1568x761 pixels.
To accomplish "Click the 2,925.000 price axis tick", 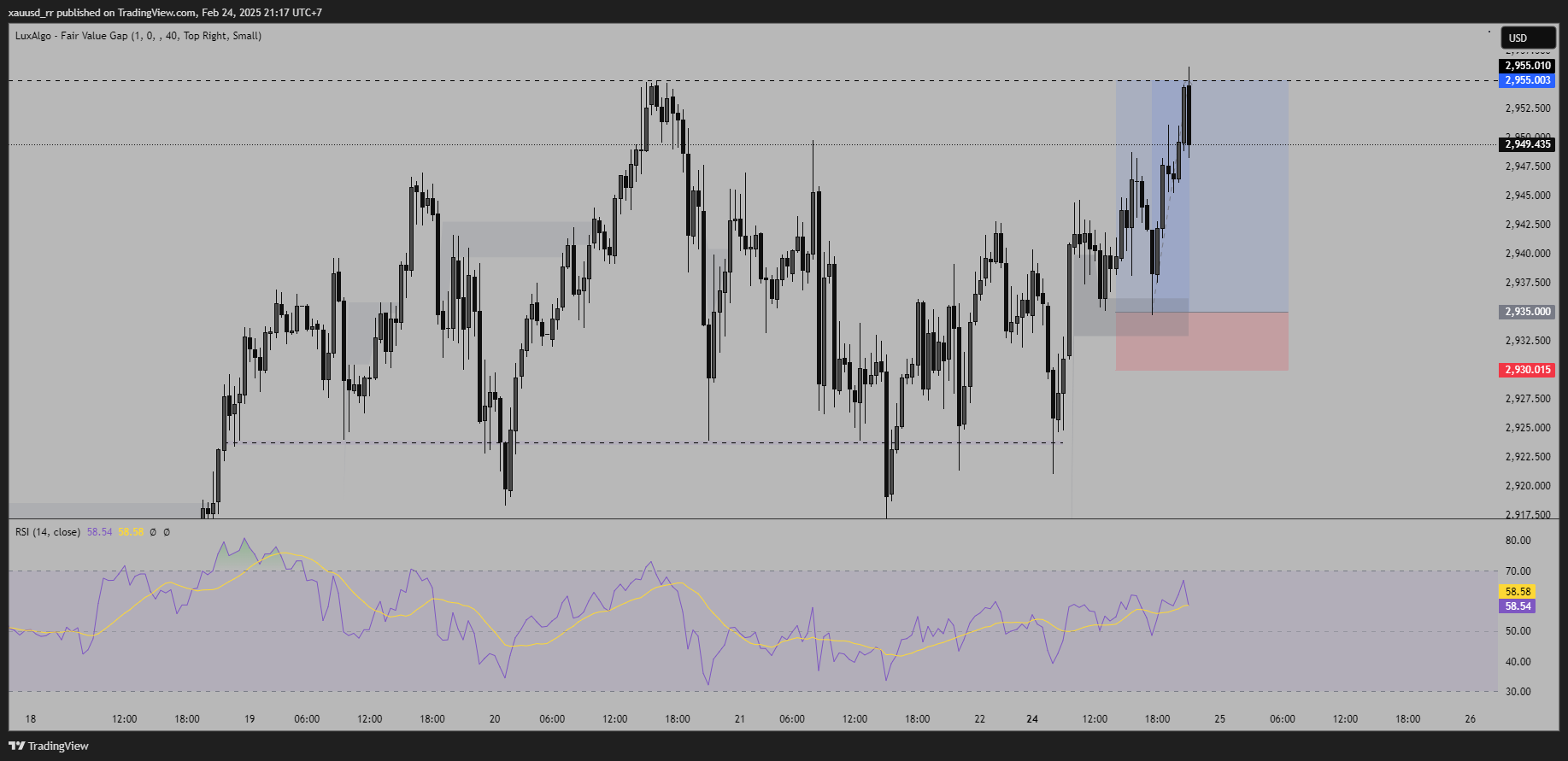I will [x=1528, y=428].
